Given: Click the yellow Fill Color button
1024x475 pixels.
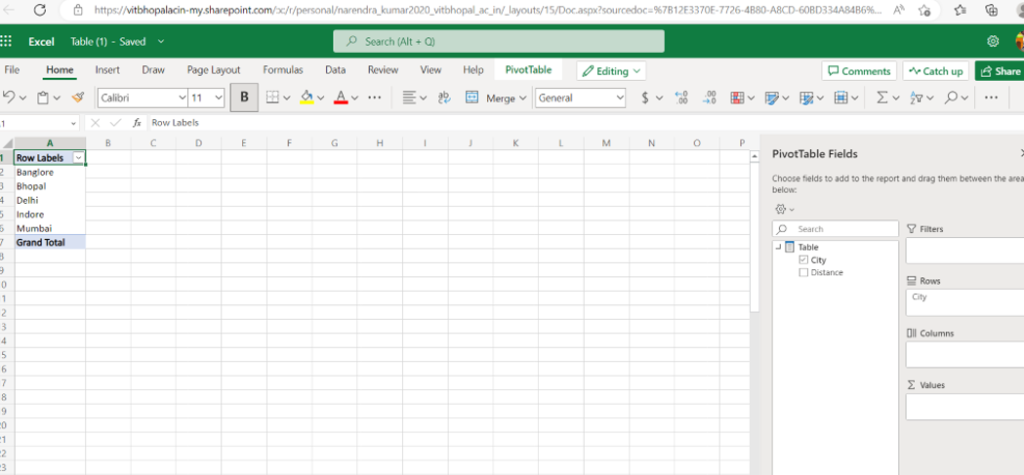Looking at the screenshot, I should (x=306, y=97).
